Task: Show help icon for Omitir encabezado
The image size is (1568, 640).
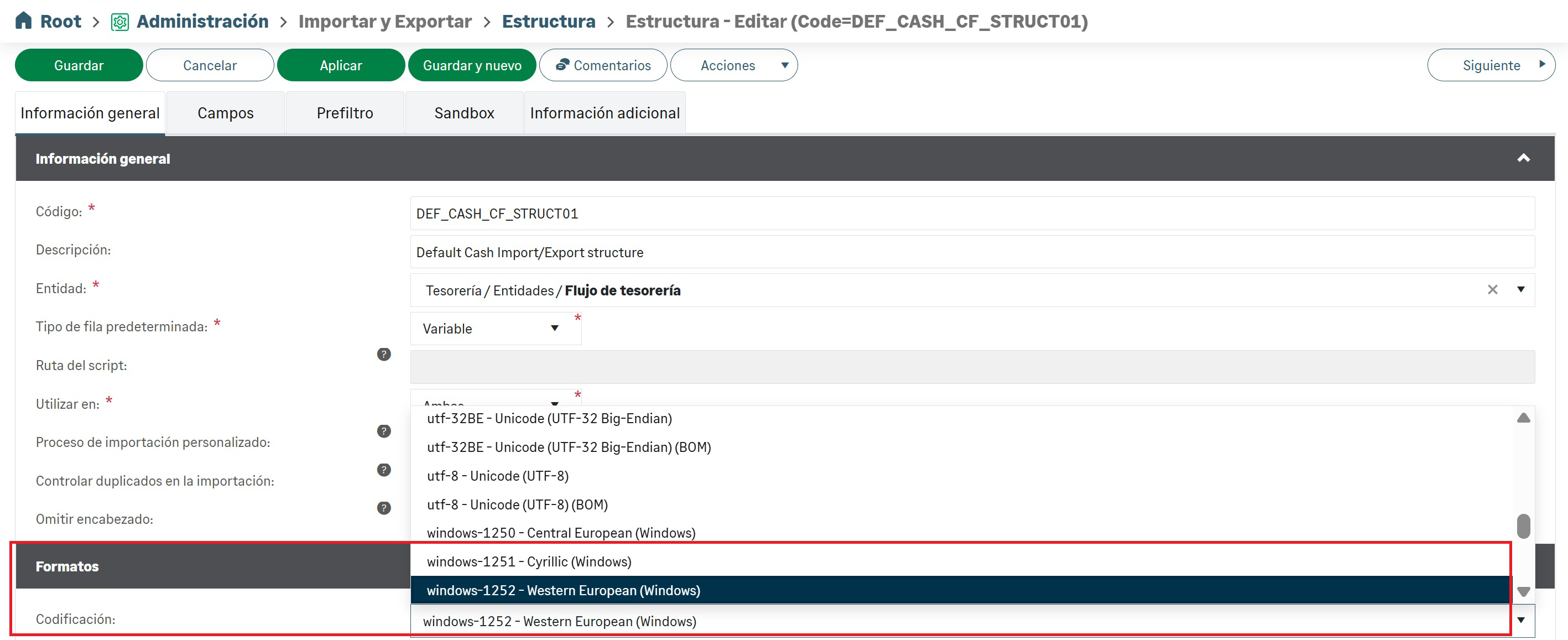Action: point(383,508)
